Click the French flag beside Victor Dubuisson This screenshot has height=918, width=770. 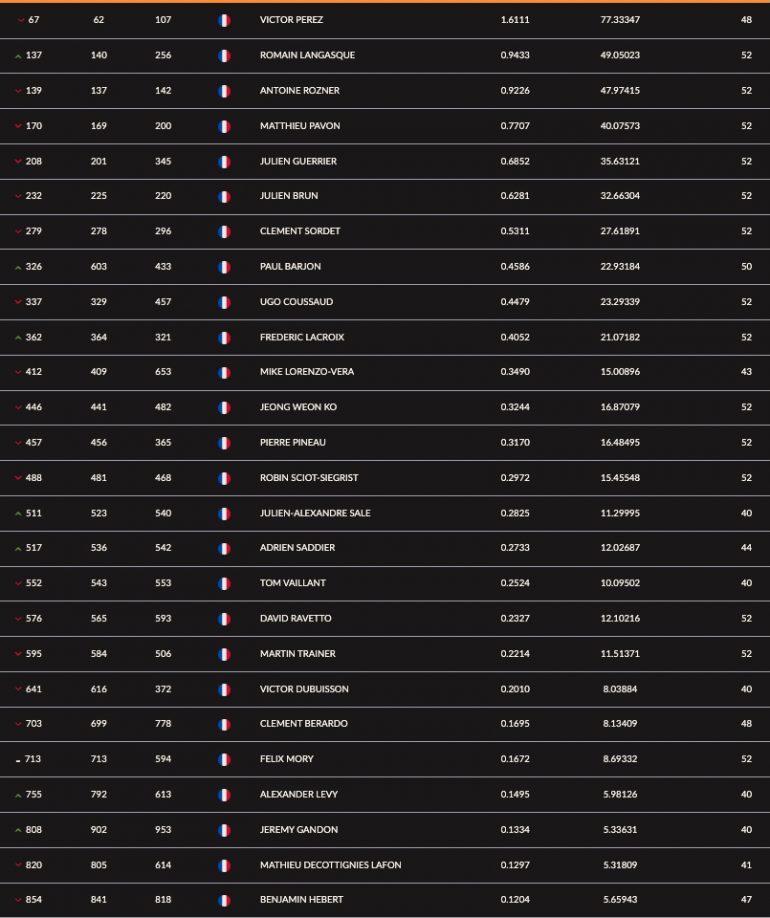[x=224, y=690]
